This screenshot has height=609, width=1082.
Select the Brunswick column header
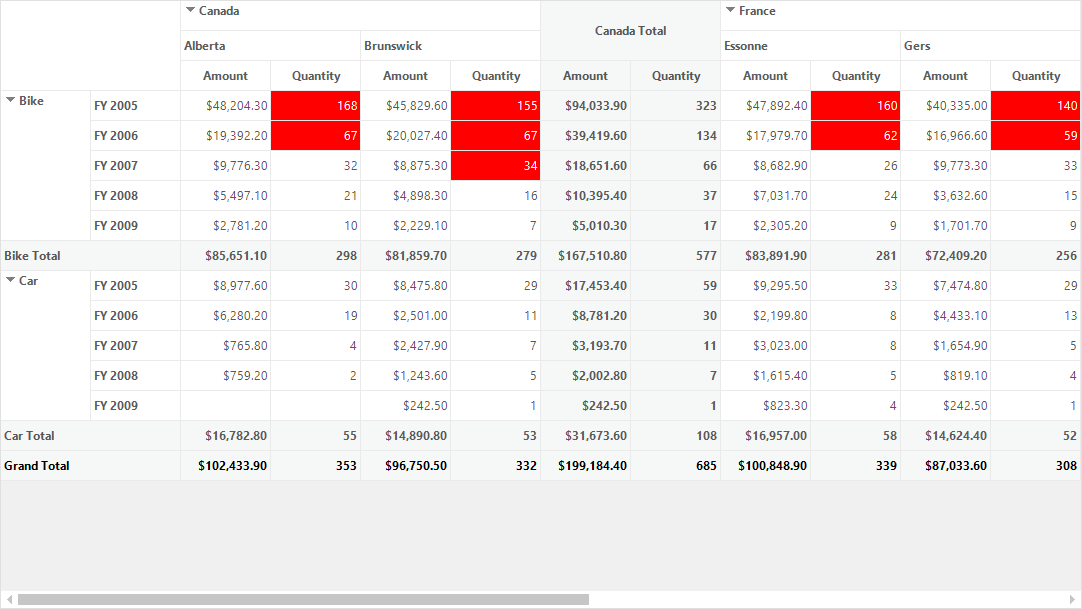click(450, 46)
